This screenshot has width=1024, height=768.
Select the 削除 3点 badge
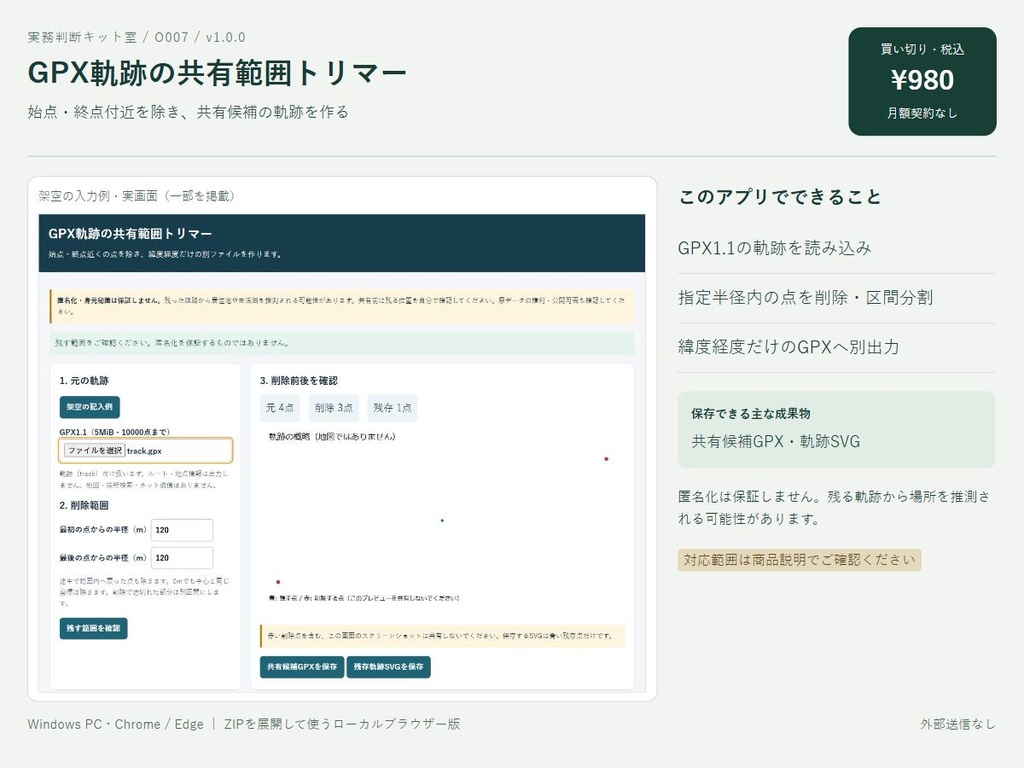click(334, 408)
